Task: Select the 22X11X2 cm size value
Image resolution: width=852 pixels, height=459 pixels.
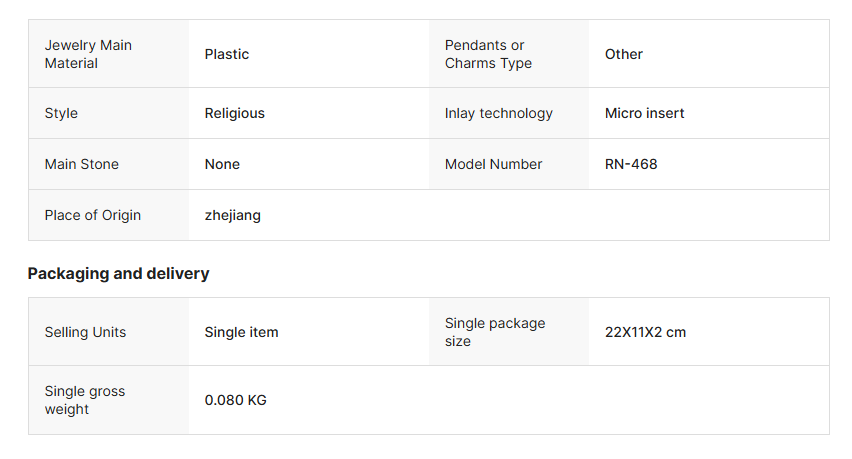Action: pyautogui.click(x=646, y=332)
